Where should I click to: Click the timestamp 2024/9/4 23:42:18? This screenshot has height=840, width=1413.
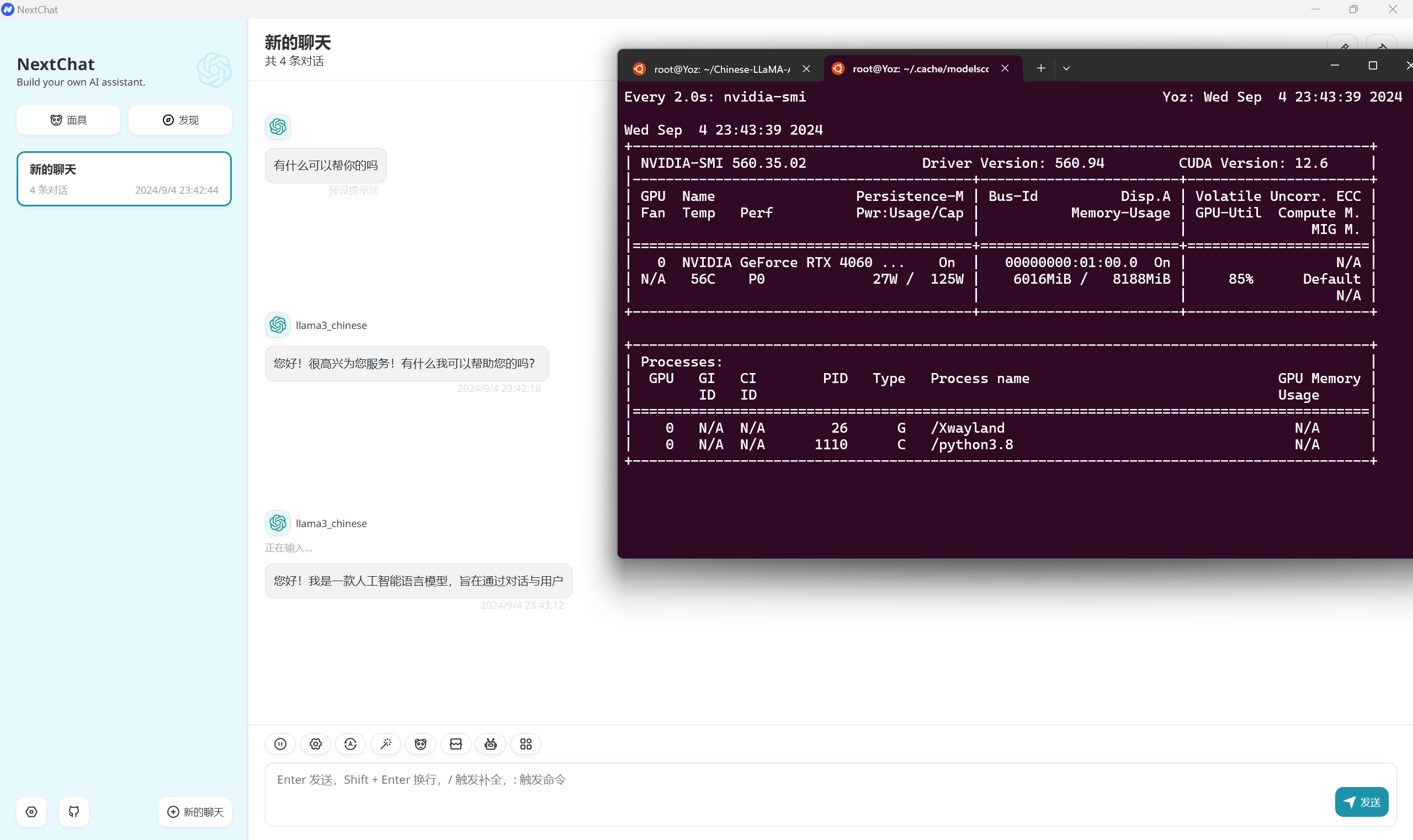(499, 389)
